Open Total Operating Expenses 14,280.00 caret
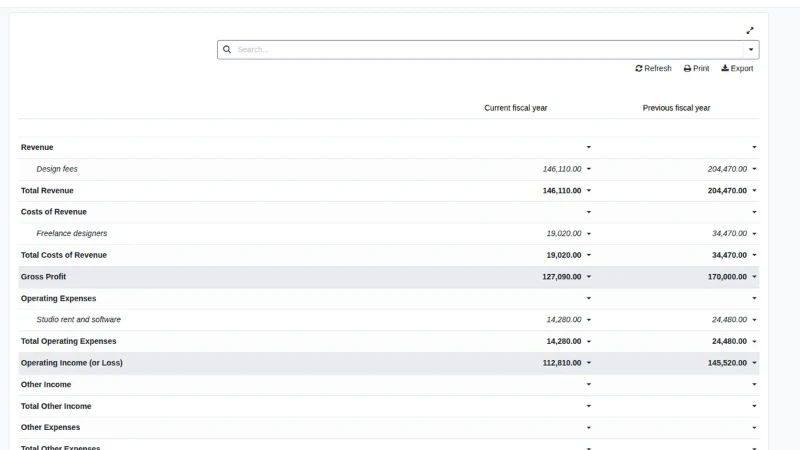Viewport: 800px width, 450px height. [589, 341]
